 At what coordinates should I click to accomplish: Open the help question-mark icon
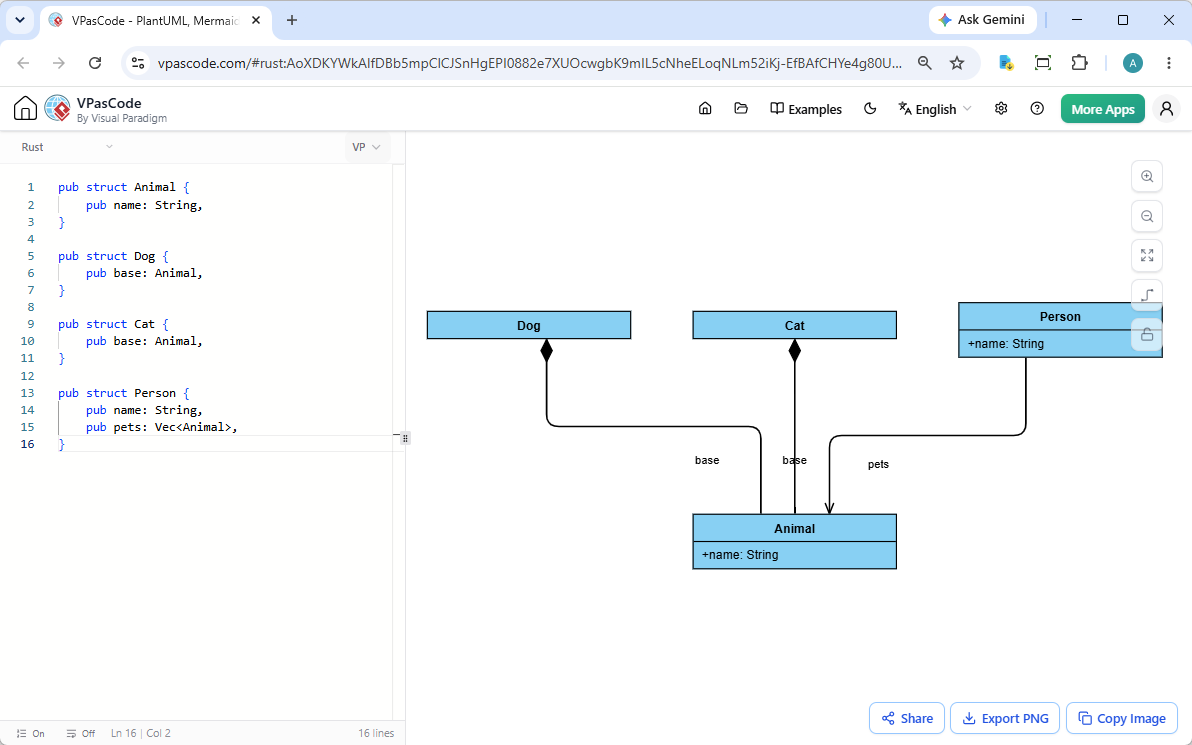1037,109
